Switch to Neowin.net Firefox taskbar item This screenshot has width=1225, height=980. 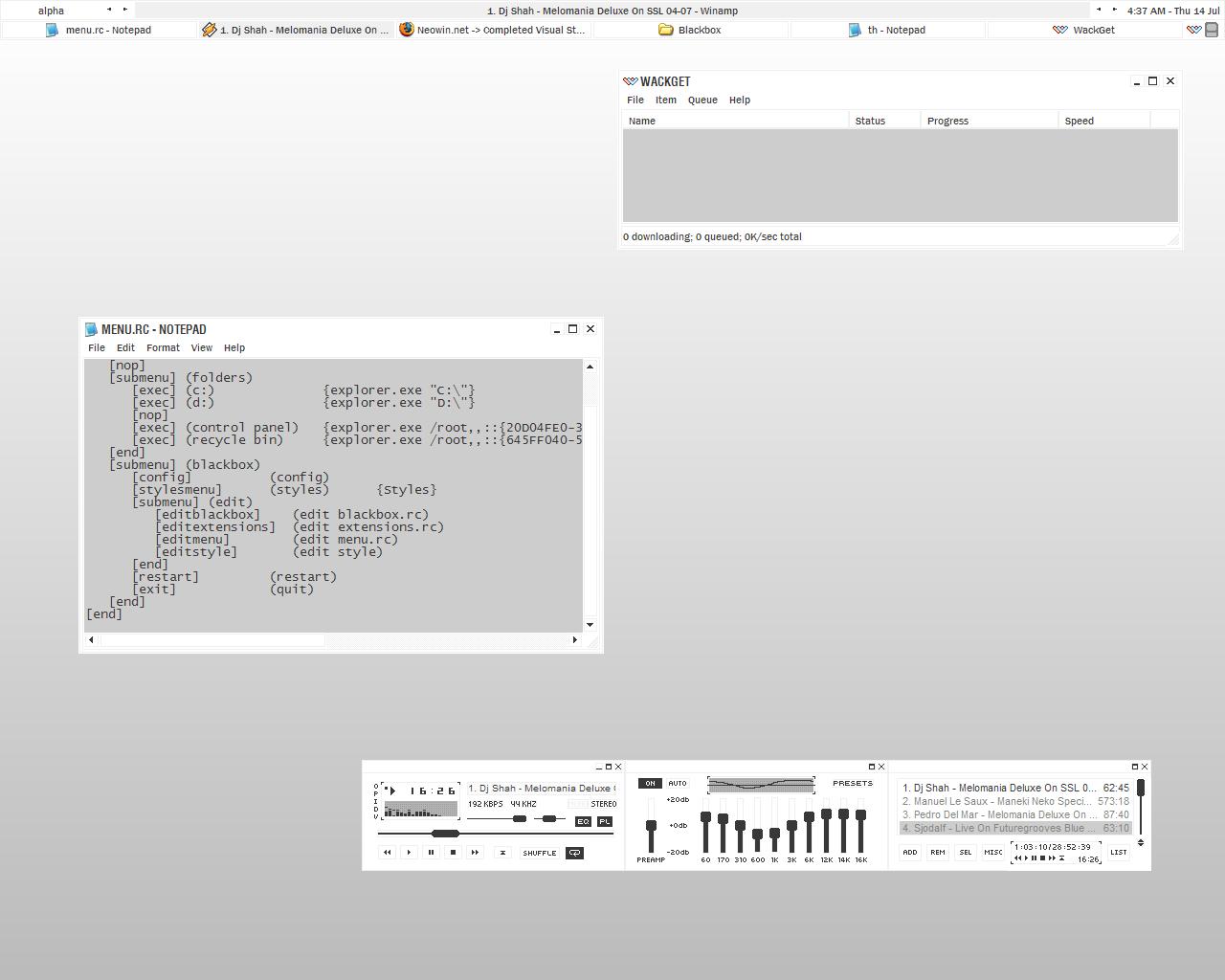pyautogui.click(x=494, y=30)
